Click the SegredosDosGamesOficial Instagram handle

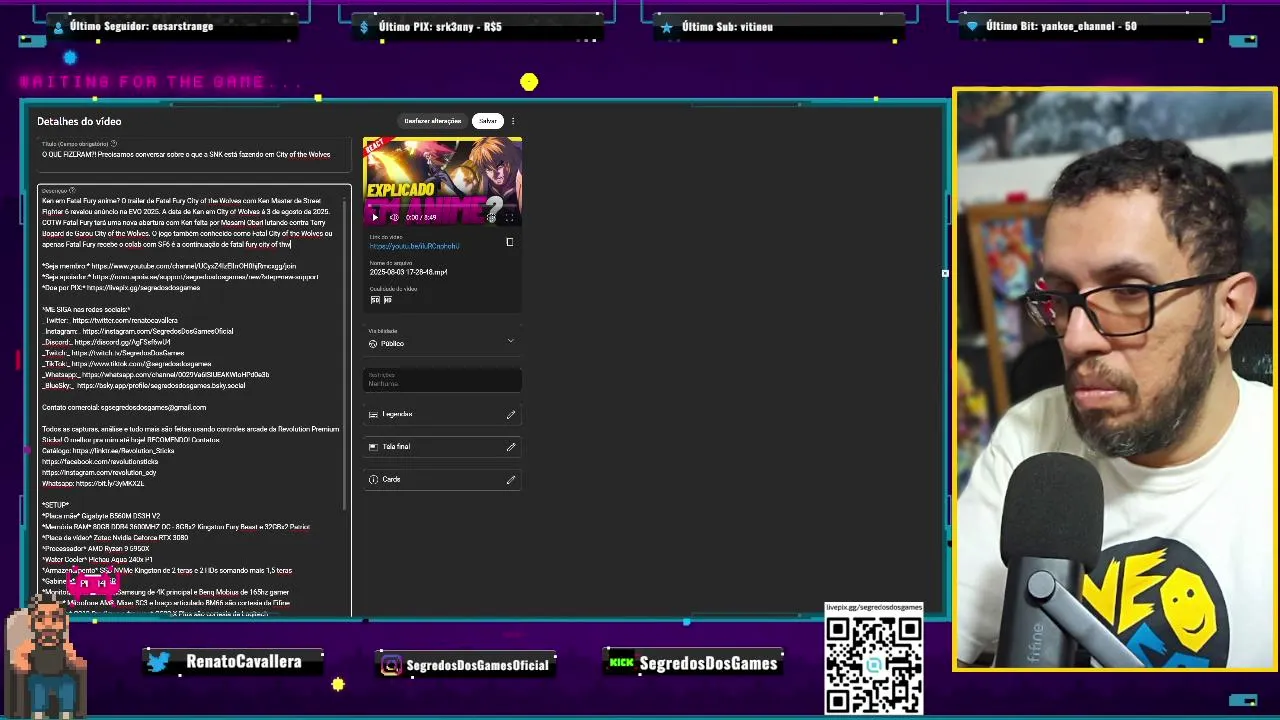click(478, 665)
